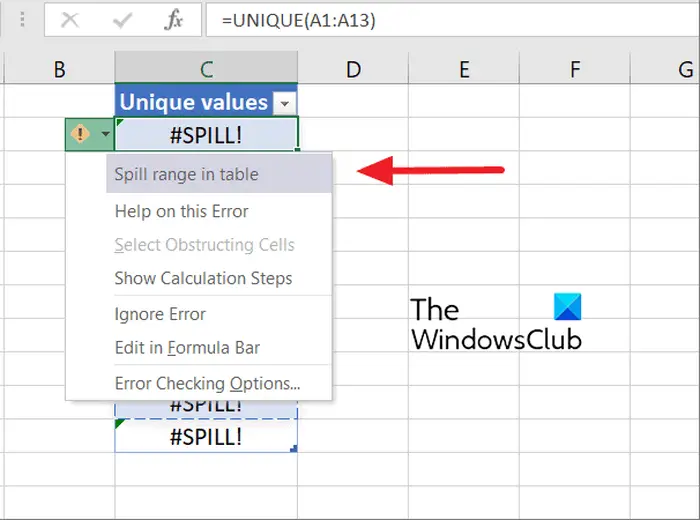Select column E header
The height and width of the screenshot is (520, 700).
[x=464, y=69]
